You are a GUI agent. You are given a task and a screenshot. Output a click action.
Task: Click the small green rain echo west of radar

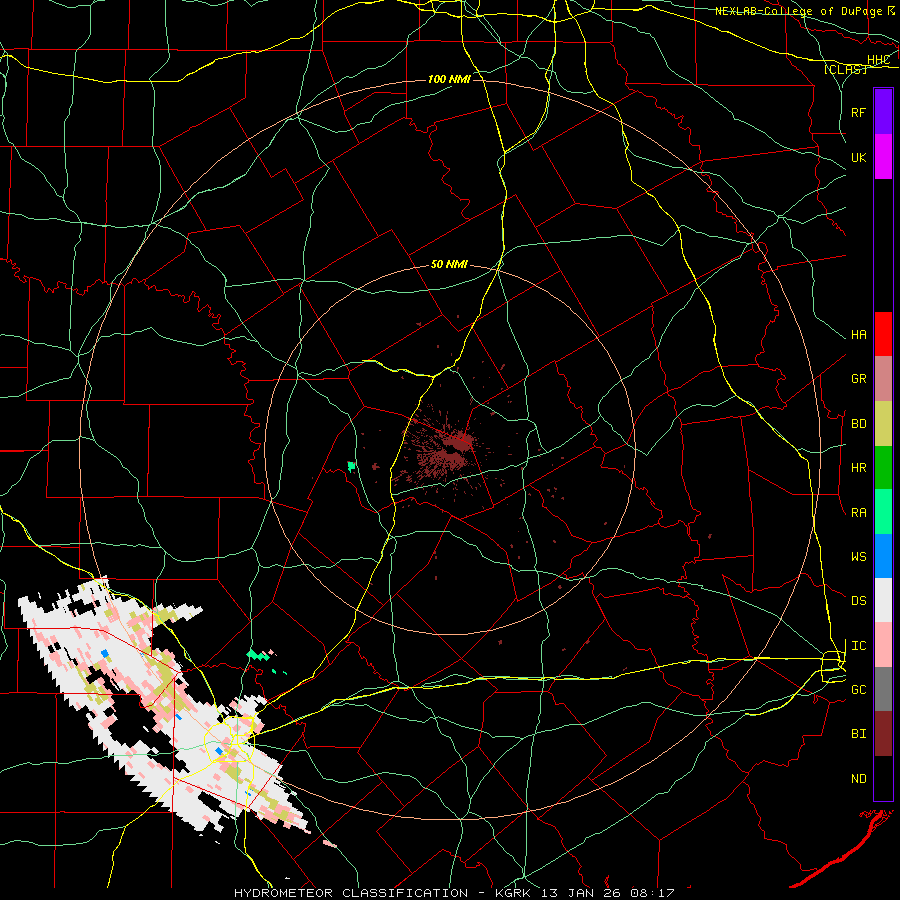pos(351,466)
